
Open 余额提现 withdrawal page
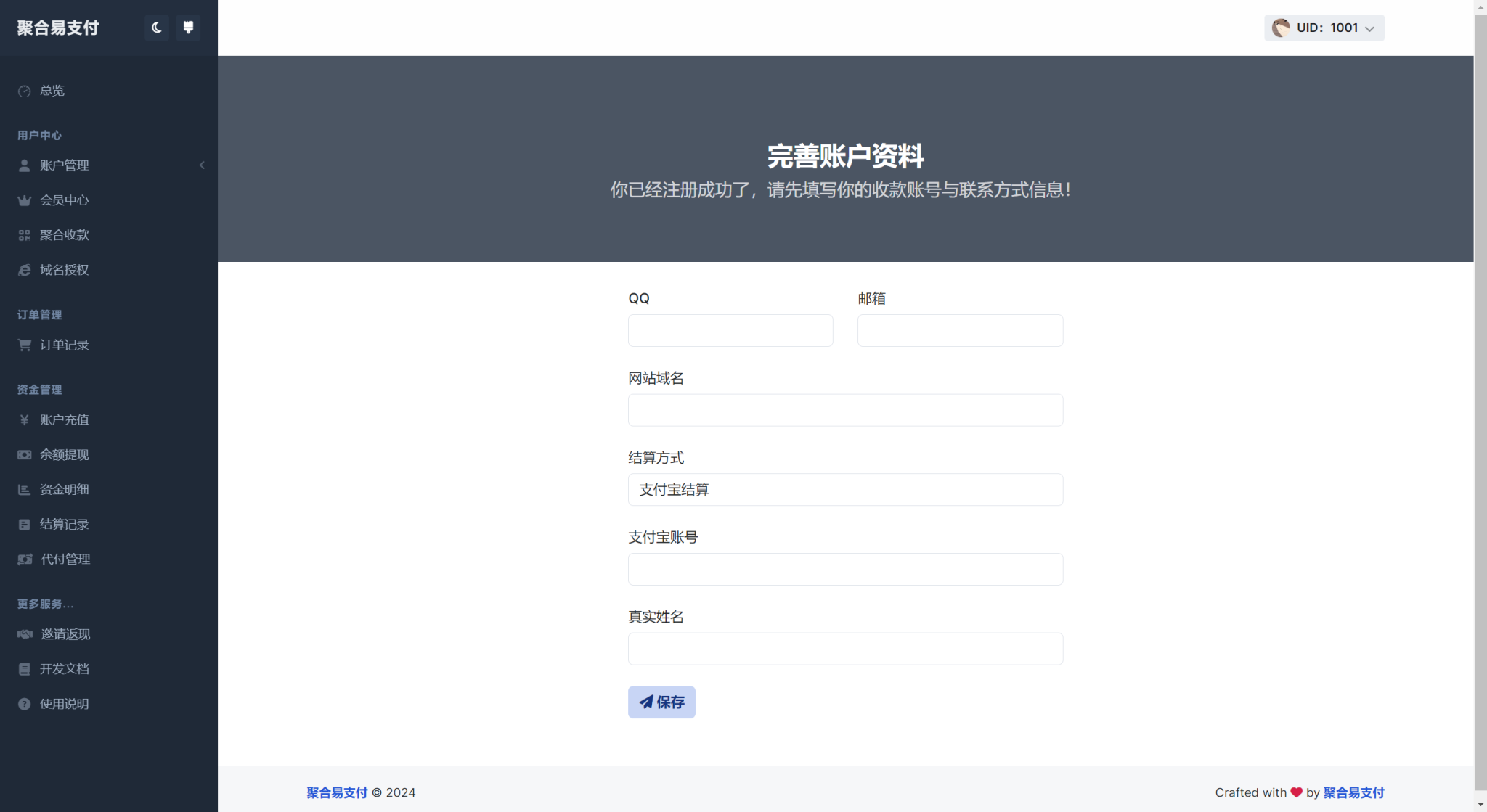[65, 454]
